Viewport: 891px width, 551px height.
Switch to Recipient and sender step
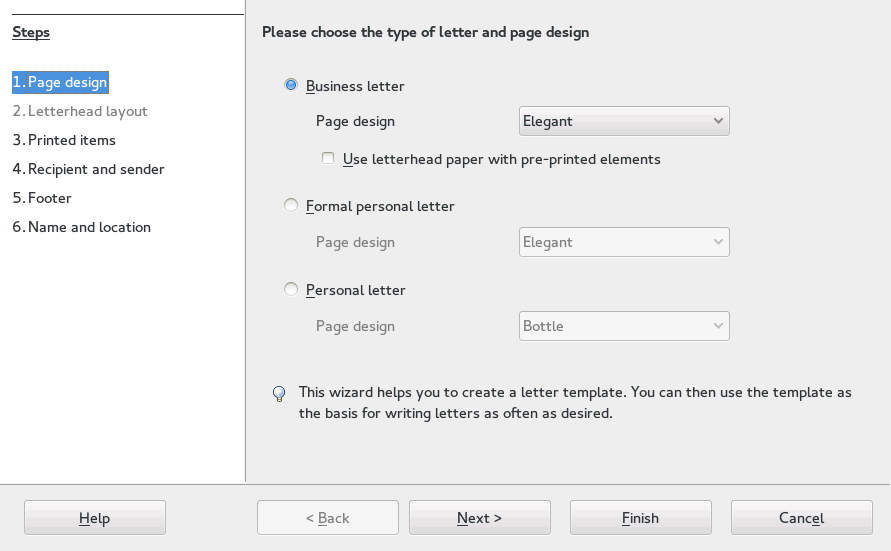88,169
